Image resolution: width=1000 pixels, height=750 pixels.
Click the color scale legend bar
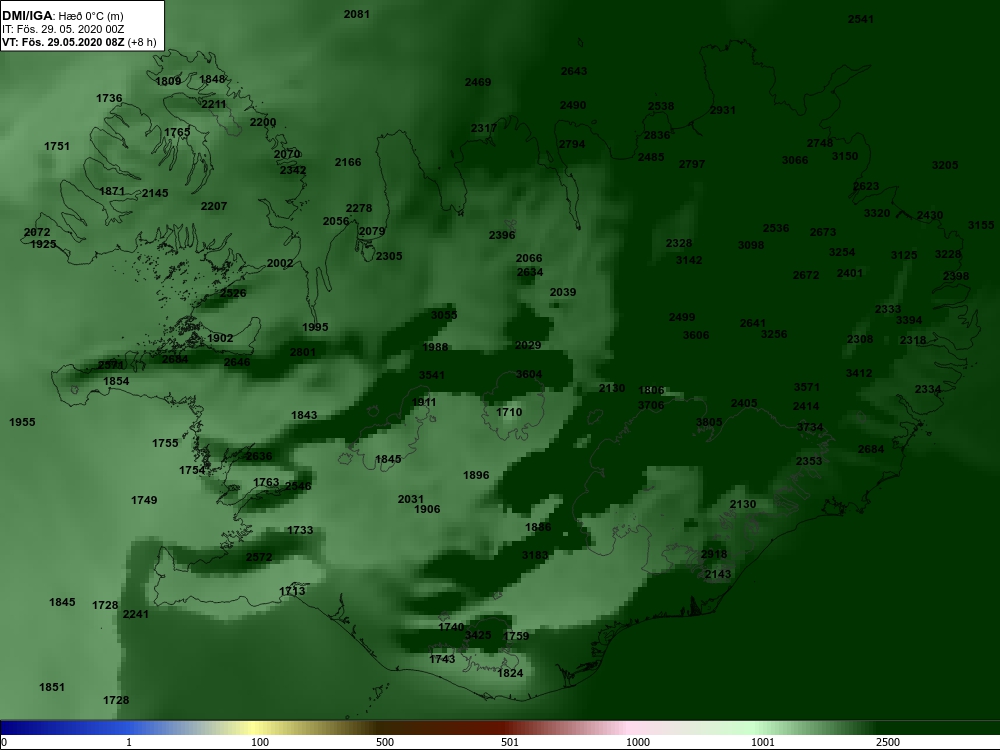500,728
